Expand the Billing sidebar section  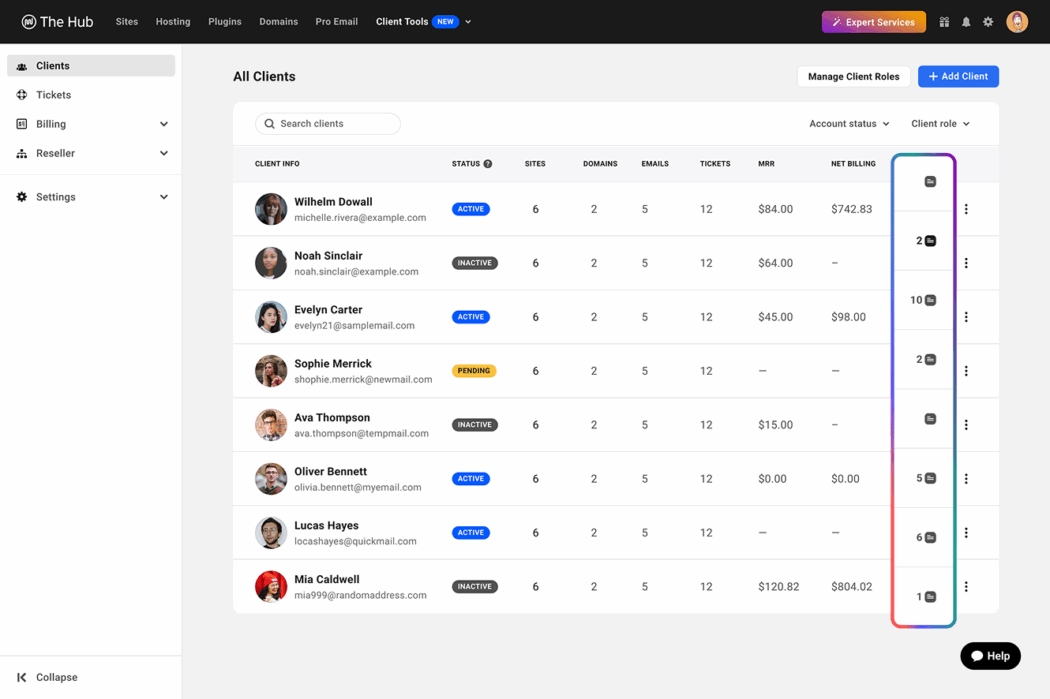[163, 123]
